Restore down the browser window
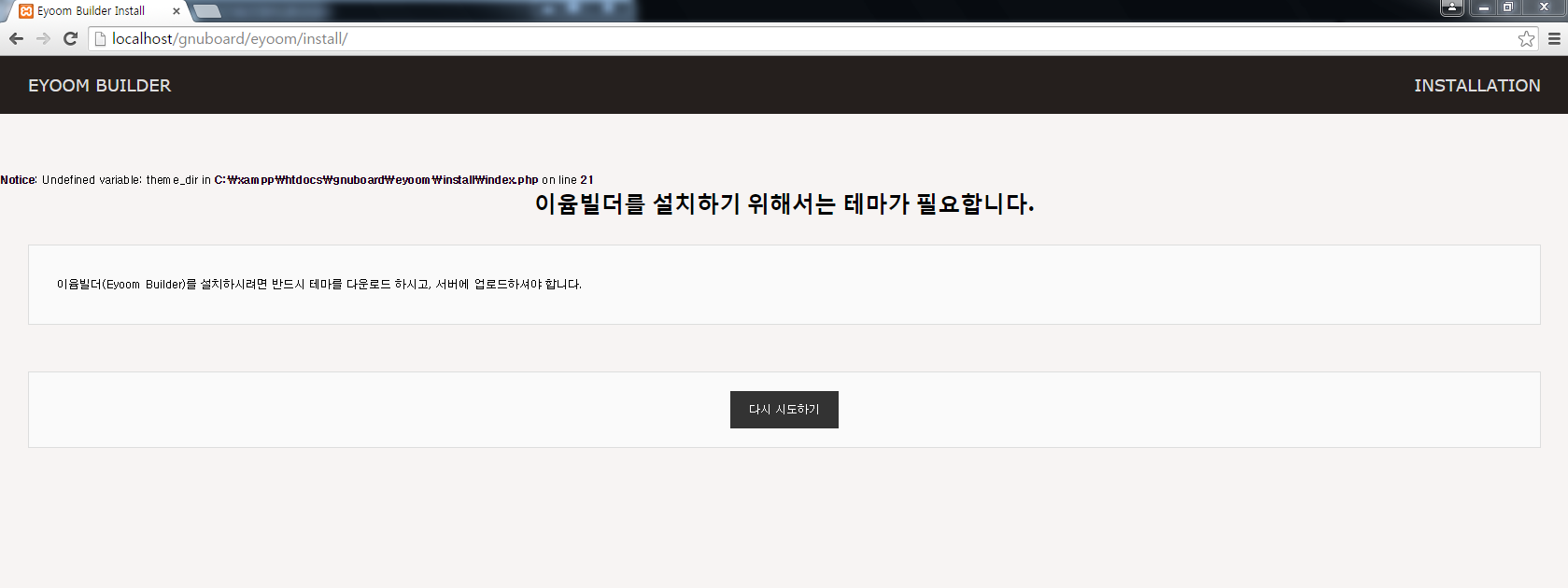1568x588 pixels. pos(1507,7)
